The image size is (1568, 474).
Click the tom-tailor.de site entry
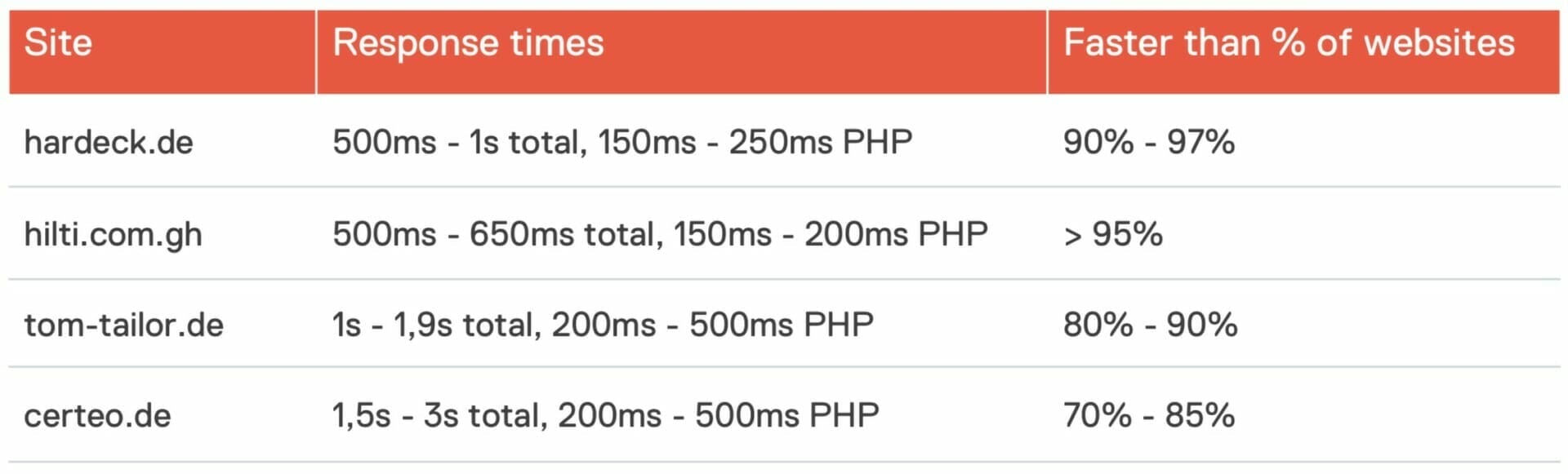click(x=123, y=326)
